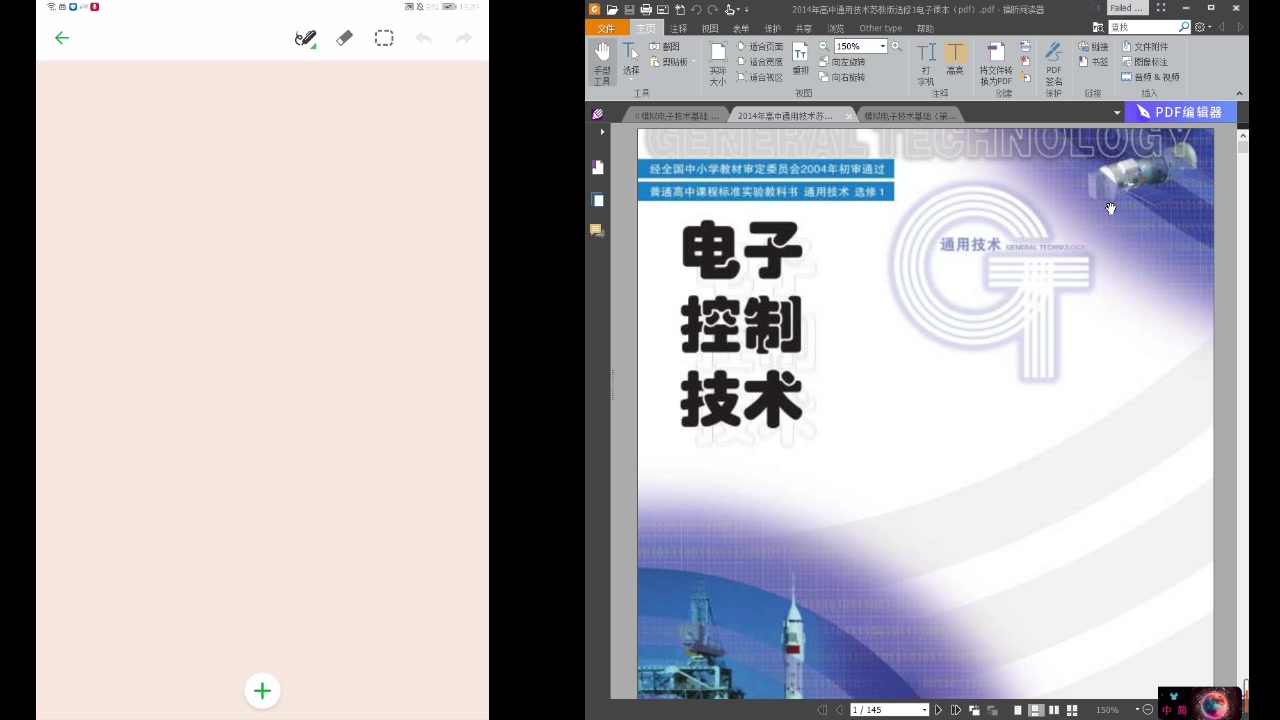Toggle continuous scrolling page layout
This screenshot has height=720, width=1280.
1036,709
